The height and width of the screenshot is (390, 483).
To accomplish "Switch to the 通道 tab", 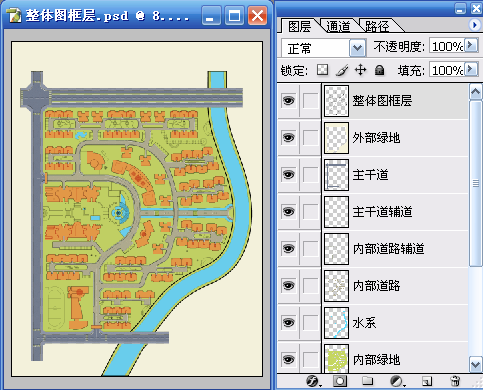I will pos(338,26).
